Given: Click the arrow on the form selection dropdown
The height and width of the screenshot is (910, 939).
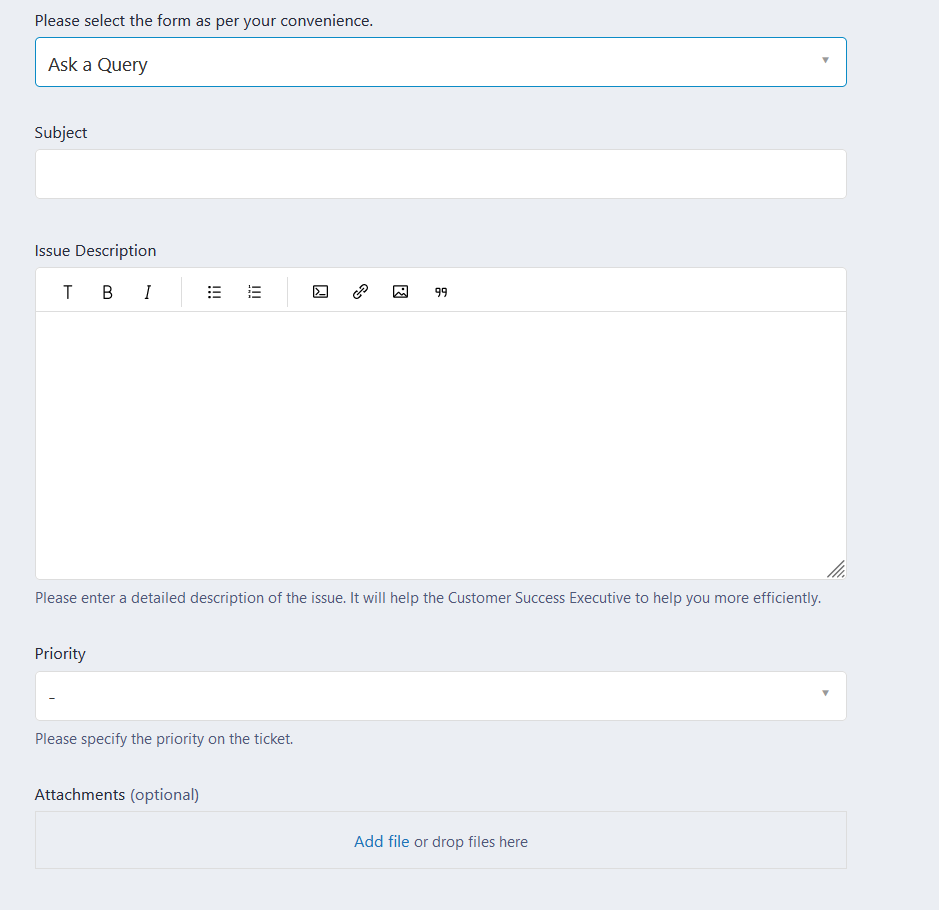Looking at the screenshot, I should coord(825,60).
